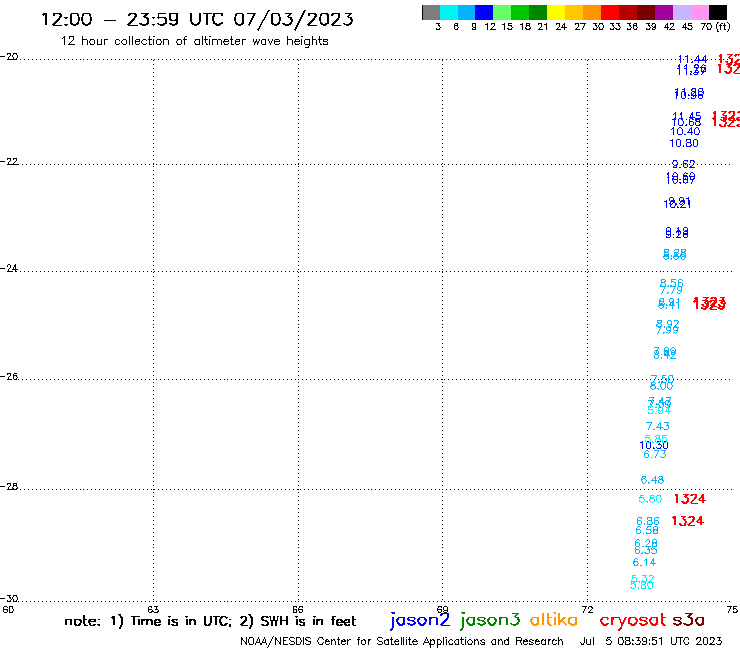This screenshot has height=650, width=740.
Task: Pick the lavender swatch in the color legend
Action: point(682,12)
